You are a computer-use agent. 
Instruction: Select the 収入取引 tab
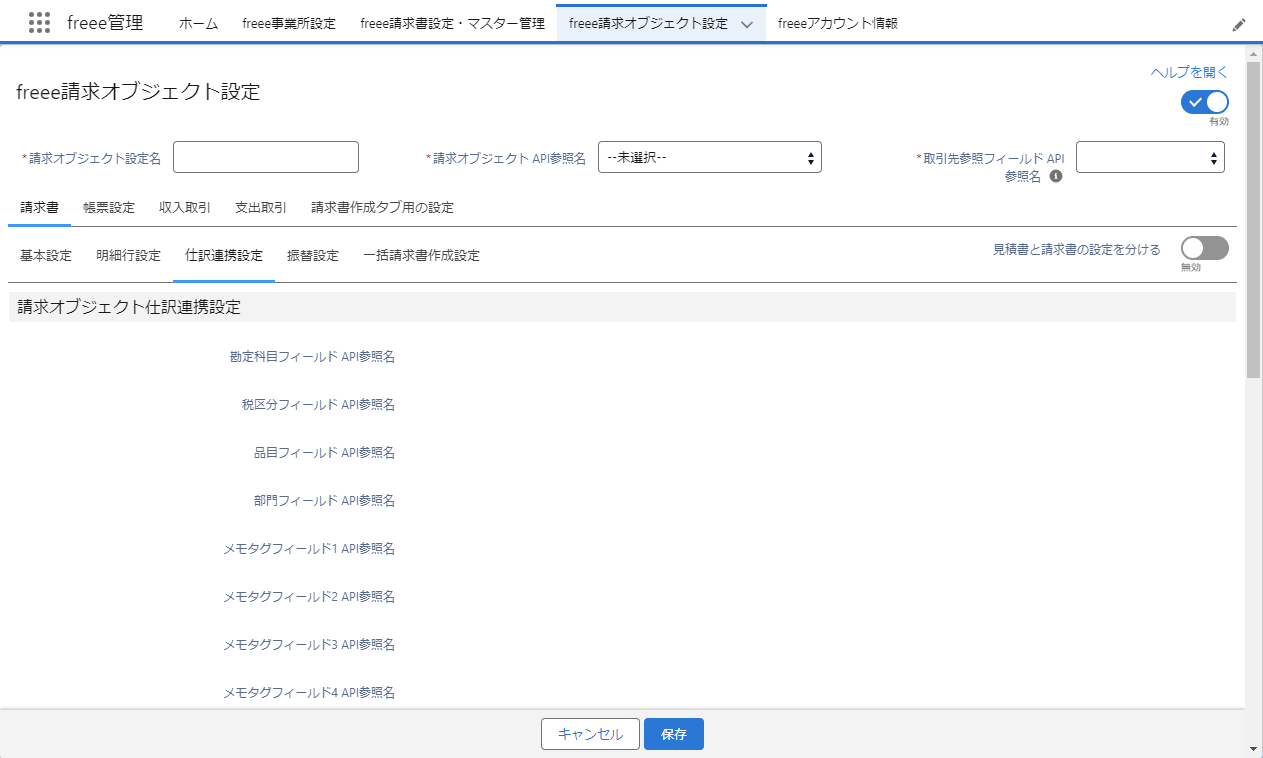click(185, 208)
